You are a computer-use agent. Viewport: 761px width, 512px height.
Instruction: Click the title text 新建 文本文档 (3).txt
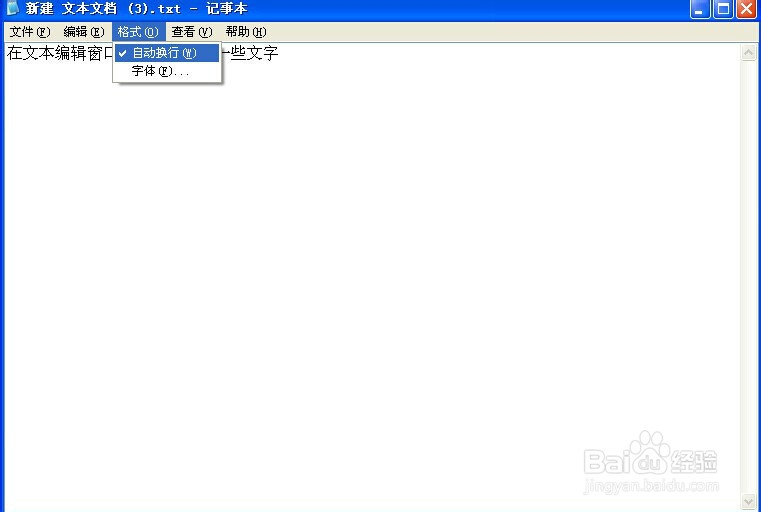[103, 9]
